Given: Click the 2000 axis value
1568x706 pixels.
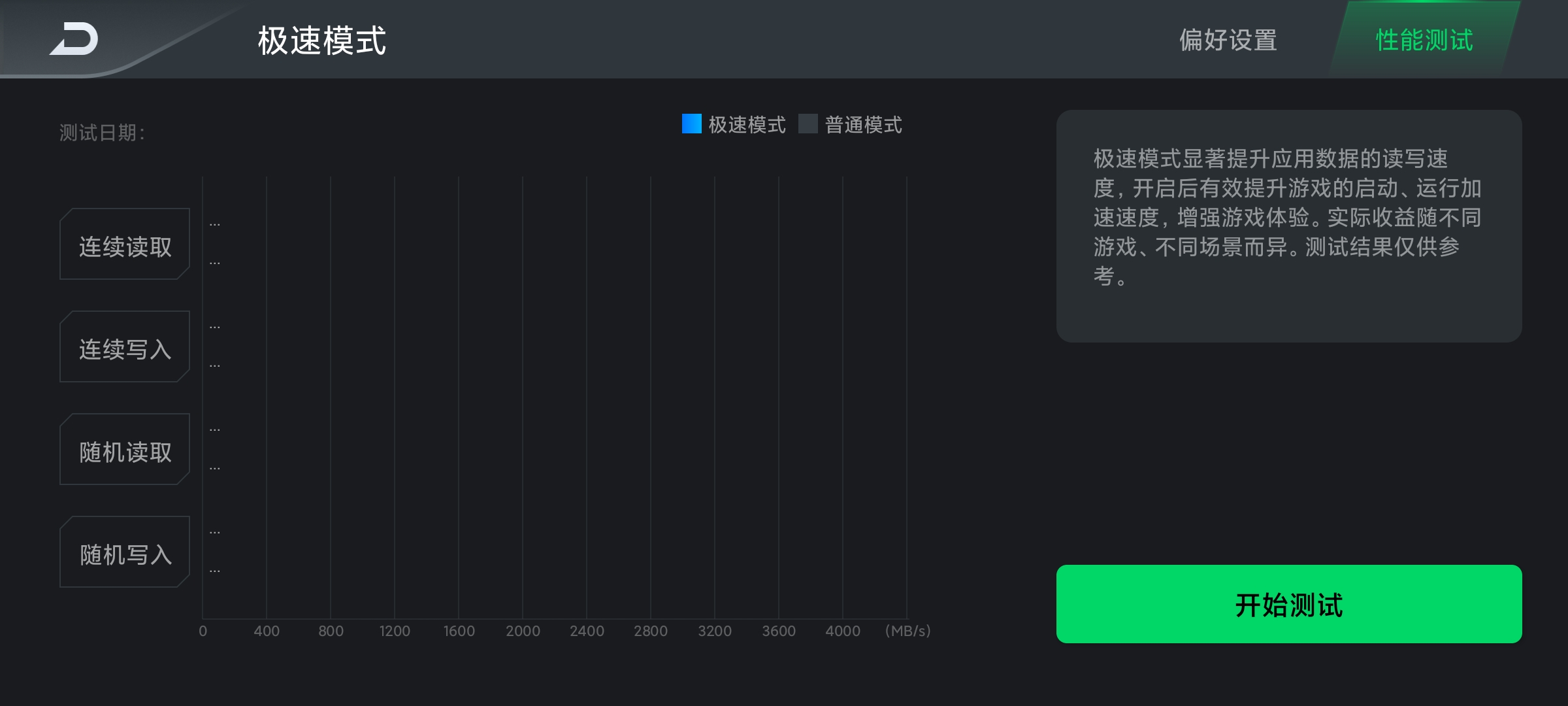Looking at the screenshot, I should click(x=523, y=631).
